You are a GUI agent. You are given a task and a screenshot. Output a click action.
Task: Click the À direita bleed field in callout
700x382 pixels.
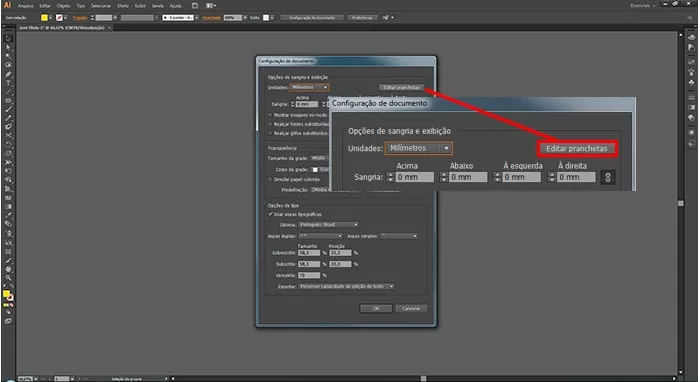pyautogui.click(x=576, y=177)
